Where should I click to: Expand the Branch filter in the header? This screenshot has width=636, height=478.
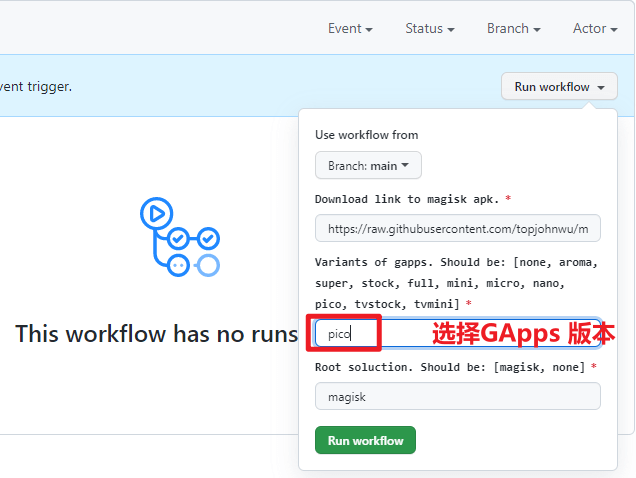[x=513, y=28]
